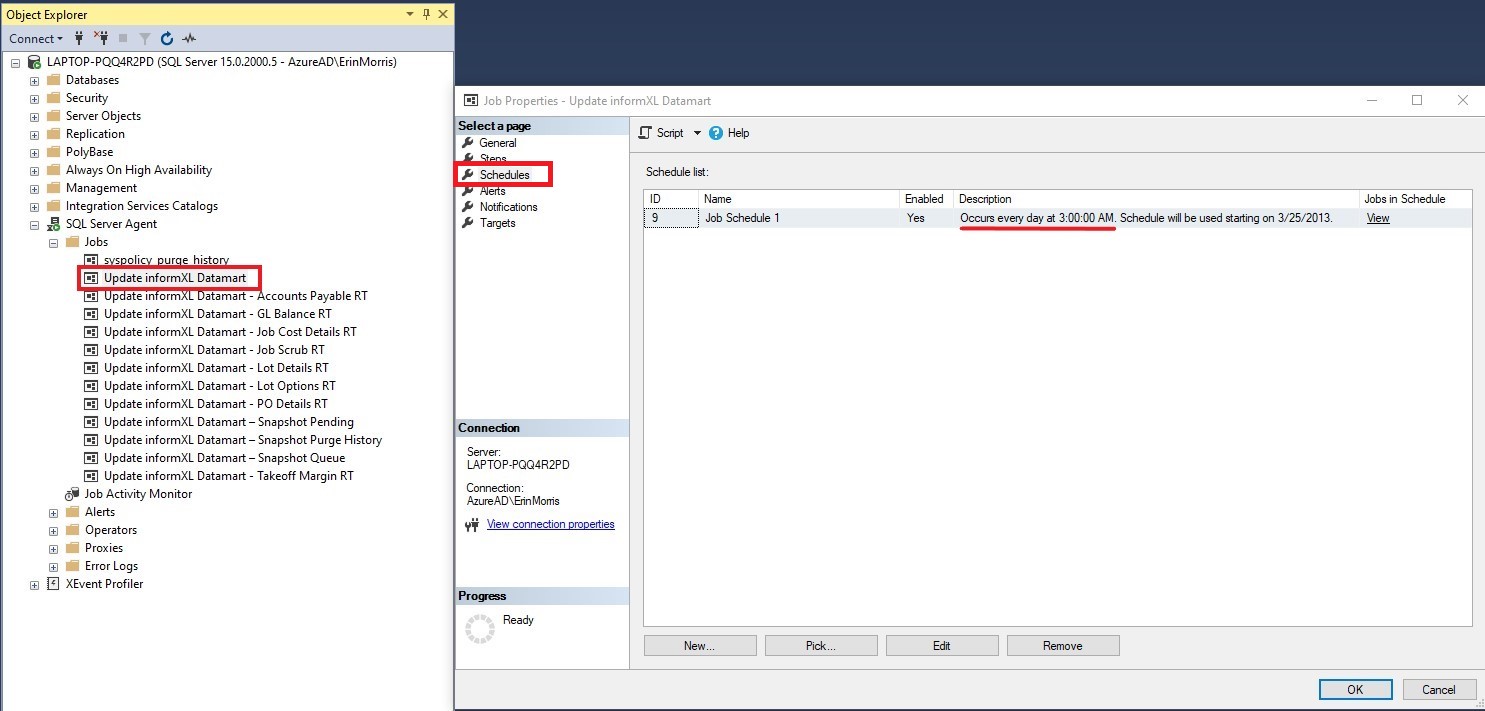
Task: Open the Script dropdown arrow
Action: (x=697, y=133)
